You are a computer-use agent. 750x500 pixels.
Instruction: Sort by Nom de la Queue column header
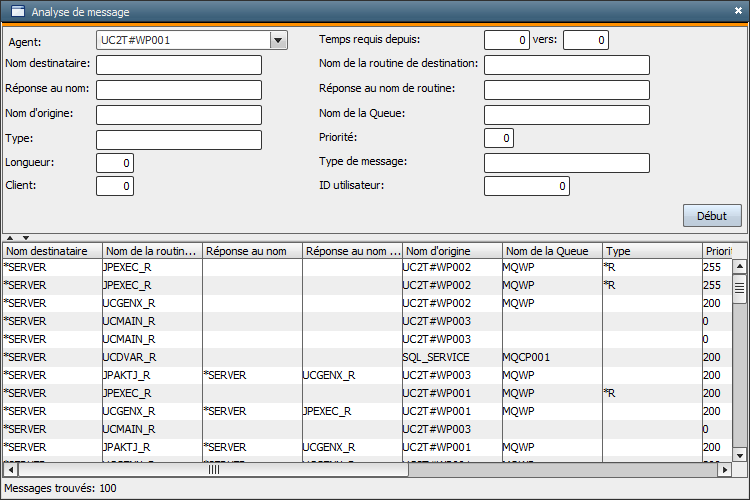[x=552, y=251]
